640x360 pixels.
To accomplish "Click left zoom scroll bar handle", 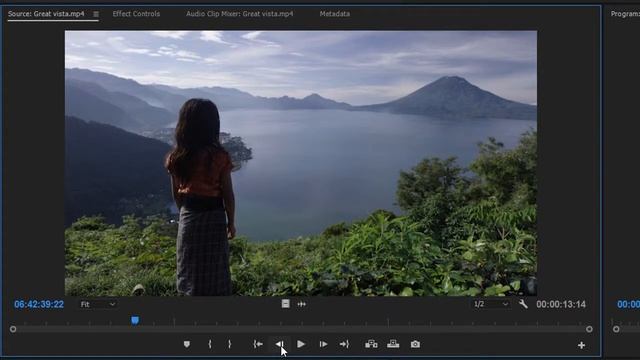I will click(x=13, y=329).
